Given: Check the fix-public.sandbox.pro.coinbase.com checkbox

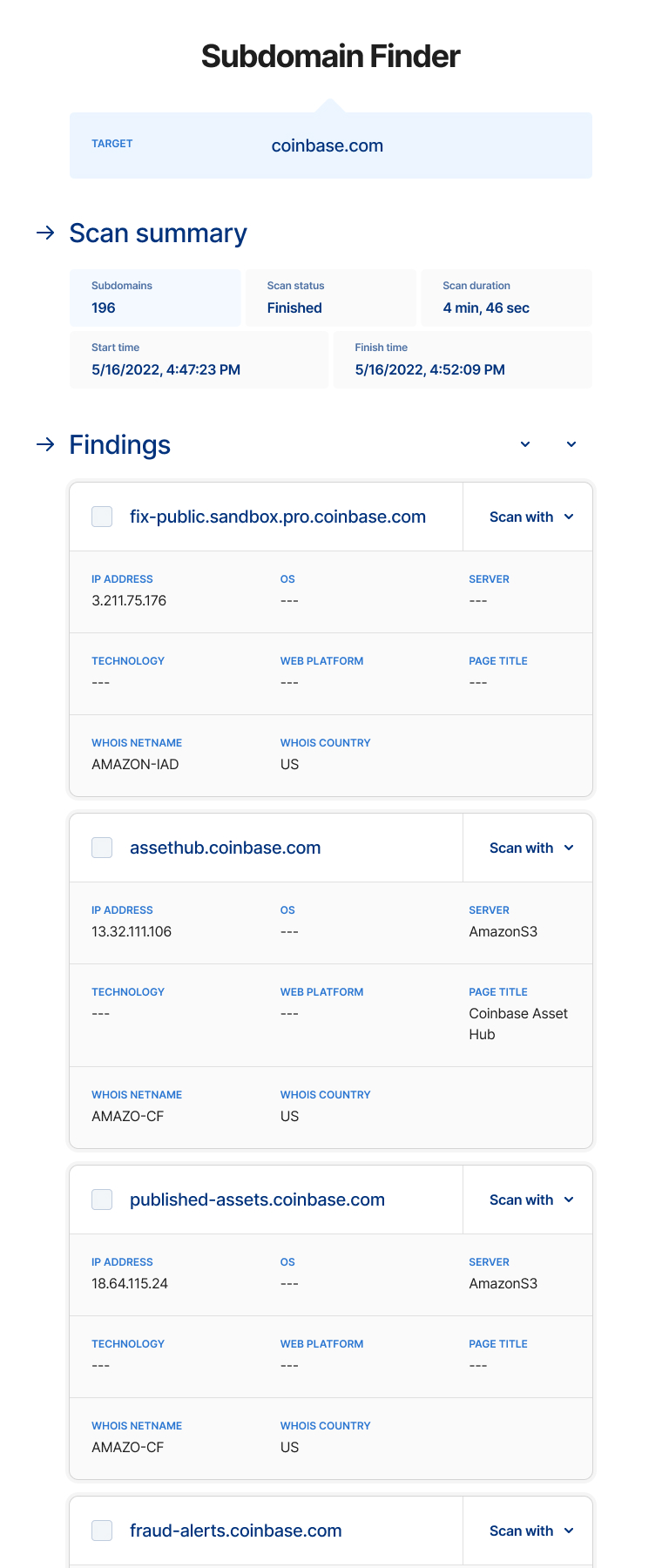Looking at the screenshot, I should (x=101, y=516).
